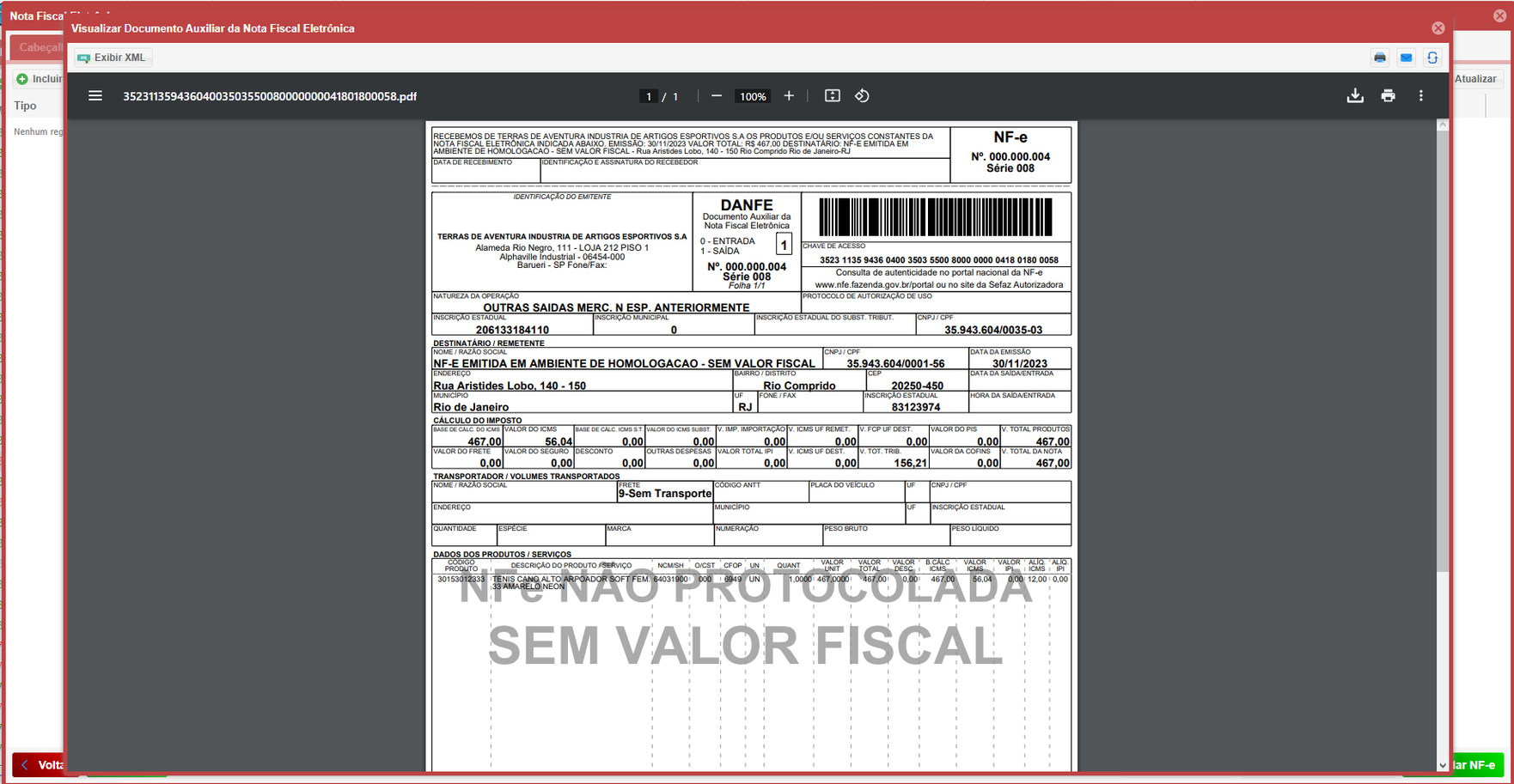Zoom in on the PDF document

[789, 96]
